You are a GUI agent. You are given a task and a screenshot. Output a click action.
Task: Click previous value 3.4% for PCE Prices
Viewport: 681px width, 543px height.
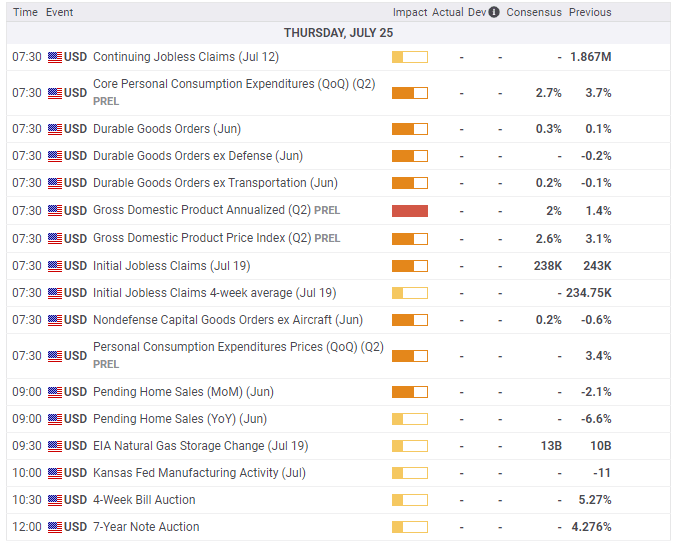[598, 356]
